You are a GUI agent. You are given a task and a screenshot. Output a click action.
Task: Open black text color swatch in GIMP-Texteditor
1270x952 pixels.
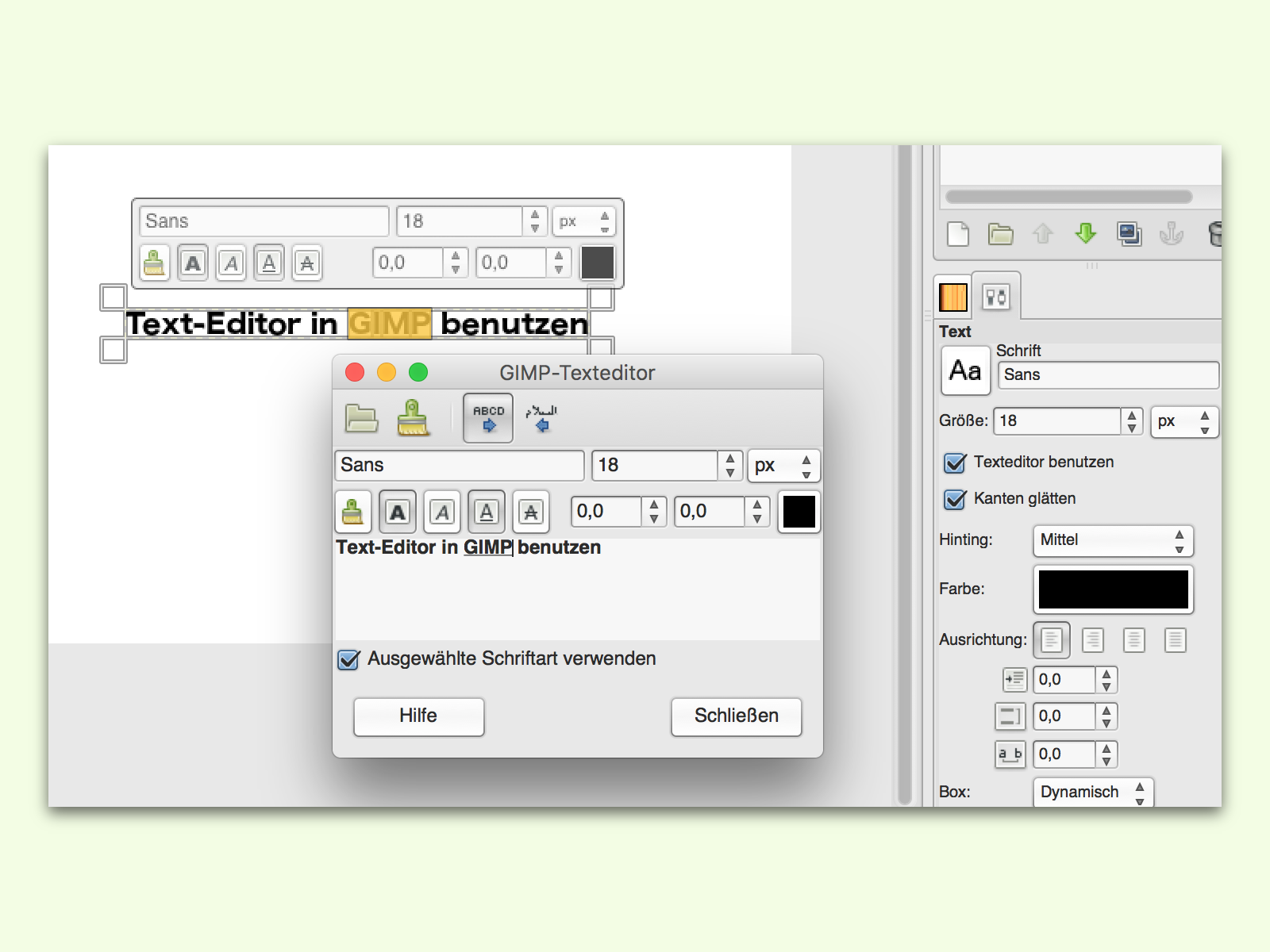click(x=799, y=512)
